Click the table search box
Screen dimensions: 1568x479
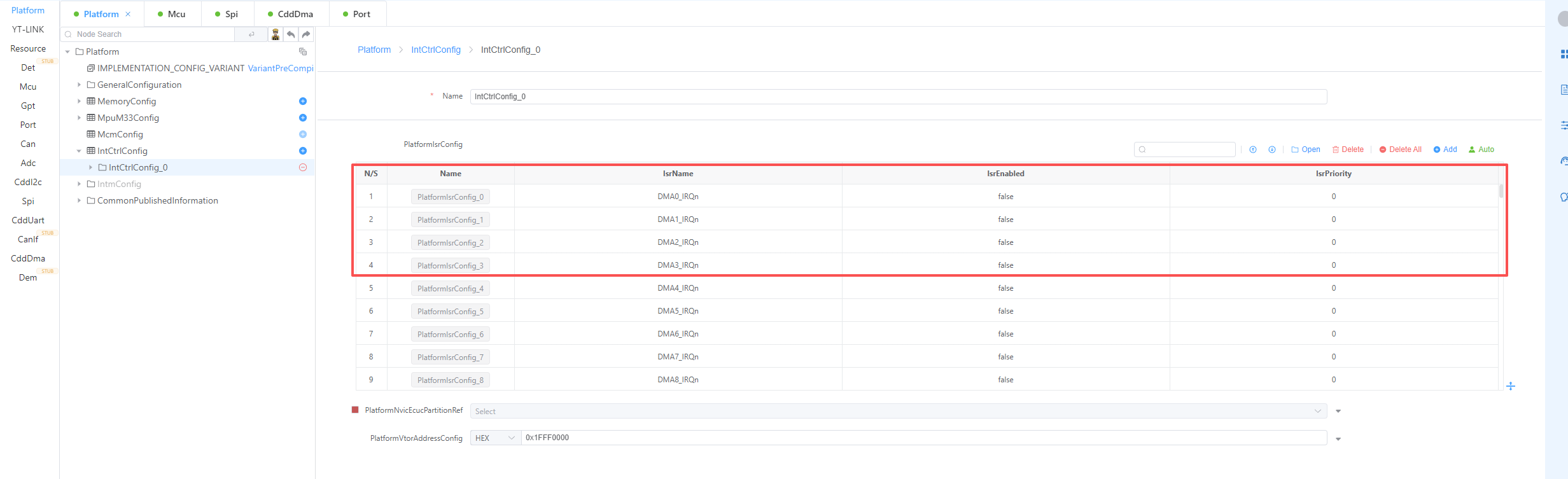coord(1185,149)
